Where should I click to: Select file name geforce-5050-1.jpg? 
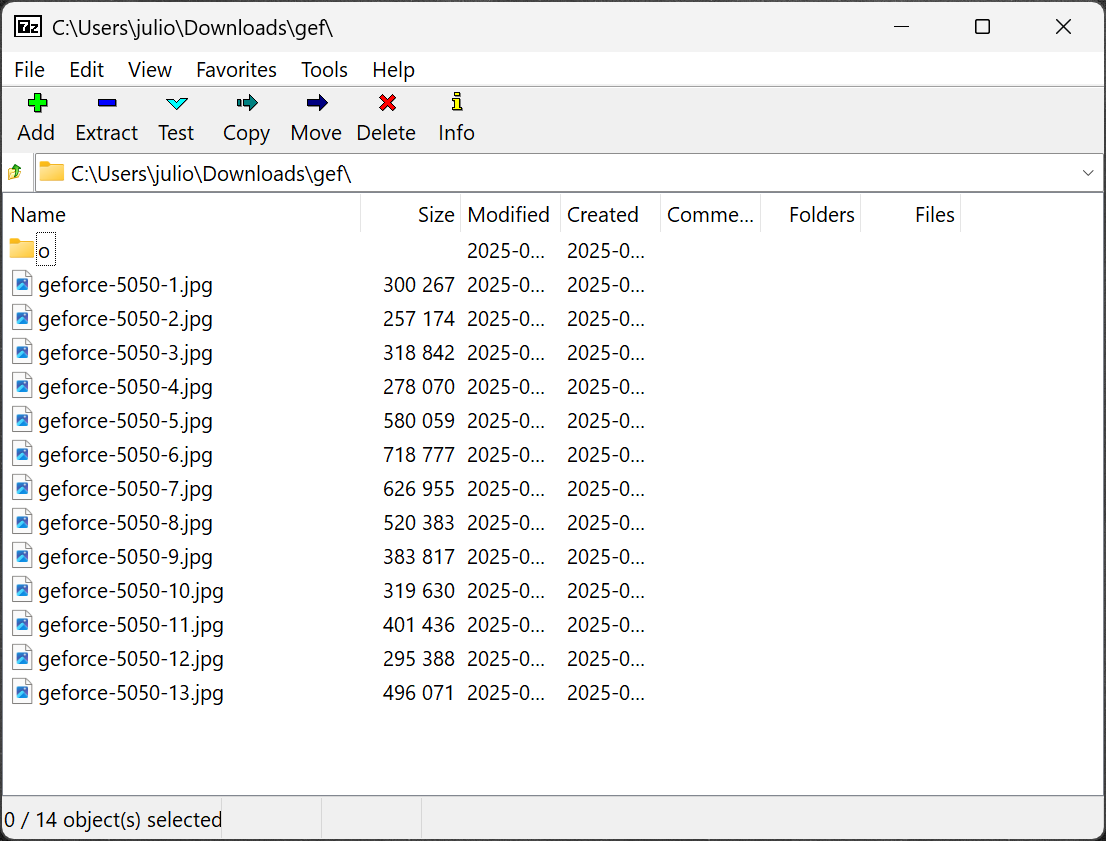point(126,285)
